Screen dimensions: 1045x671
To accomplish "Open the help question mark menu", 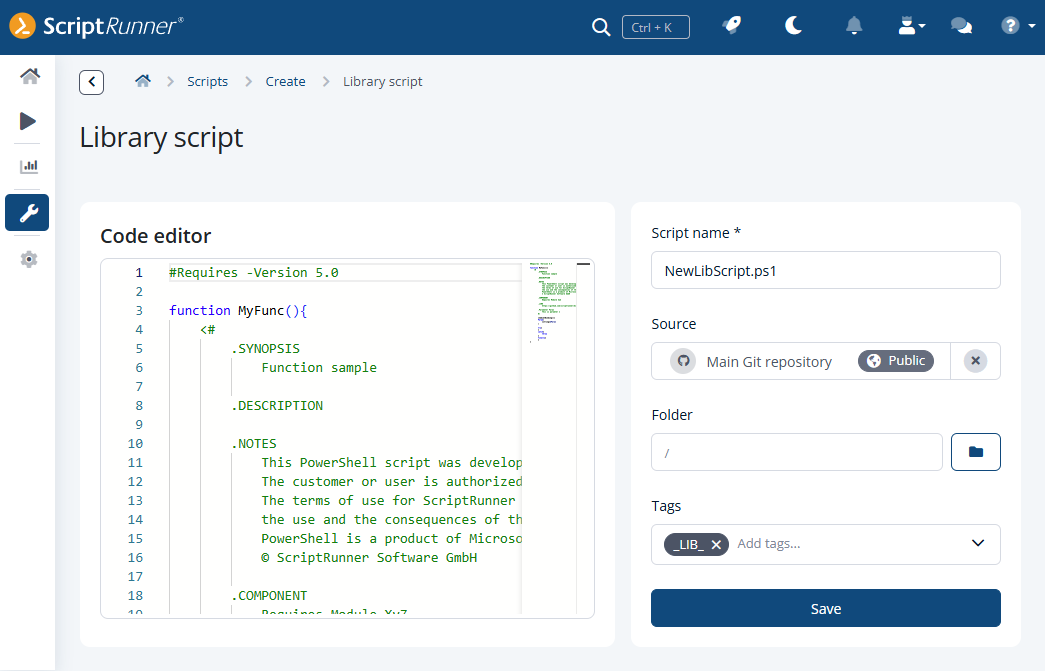I will click(x=1018, y=26).
